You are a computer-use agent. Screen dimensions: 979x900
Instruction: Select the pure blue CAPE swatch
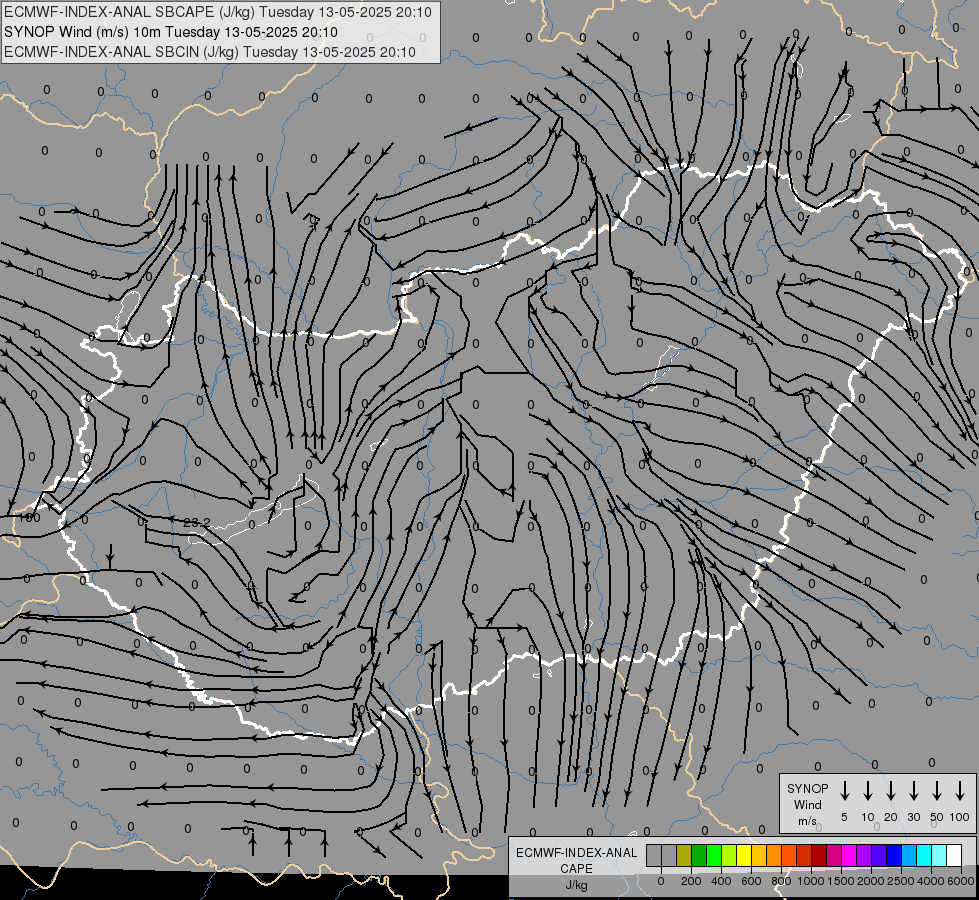[x=894, y=855]
